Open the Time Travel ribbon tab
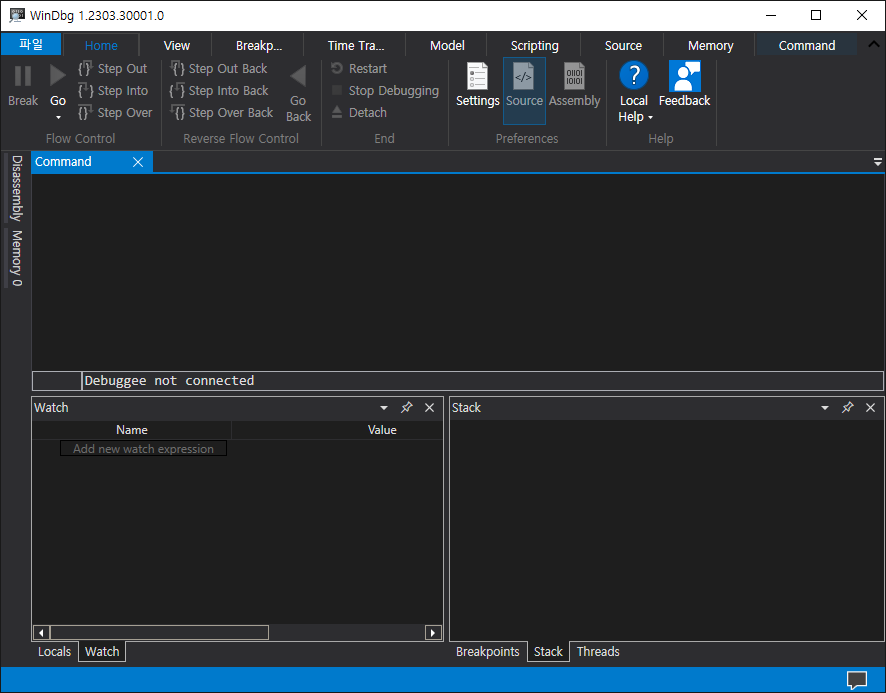This screenshot has width=886, height=693. (355, 45)
